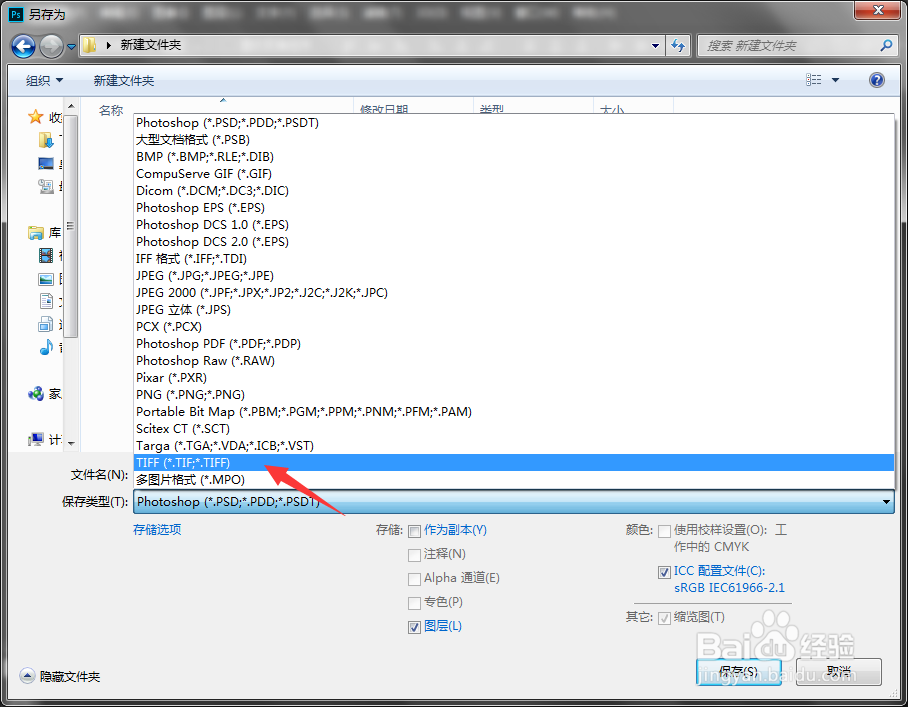Click the sidebar scrollbar down arrow
The height and width of the screenshot is (707, 908).
71,444
